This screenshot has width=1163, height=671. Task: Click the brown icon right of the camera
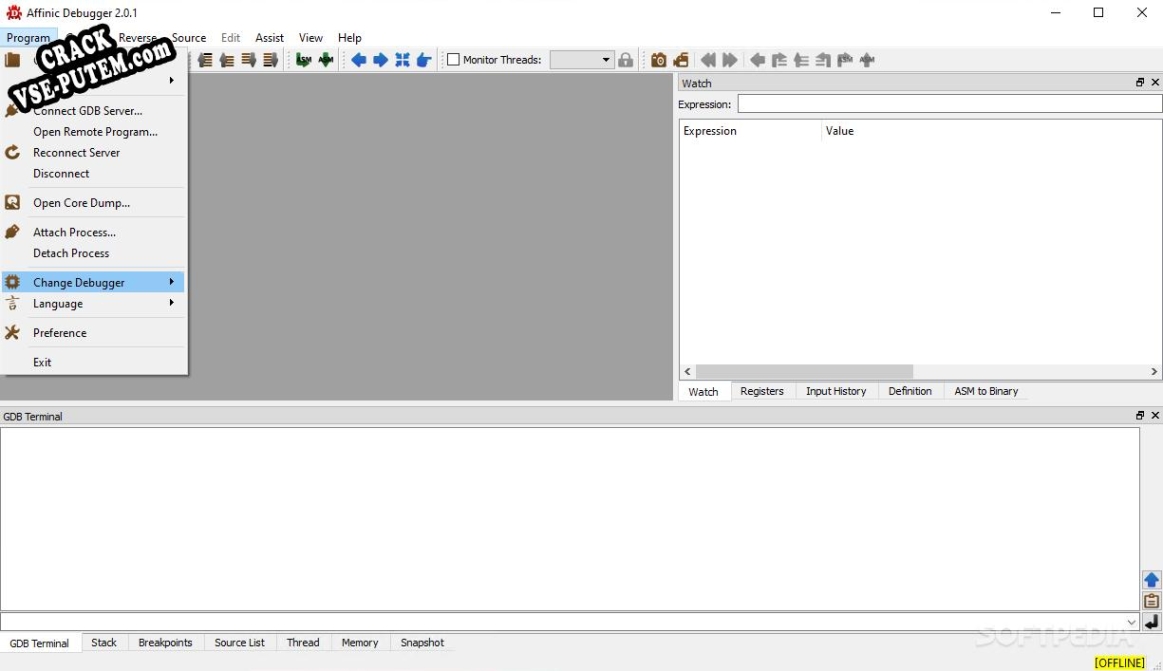(x=681, y=60)
